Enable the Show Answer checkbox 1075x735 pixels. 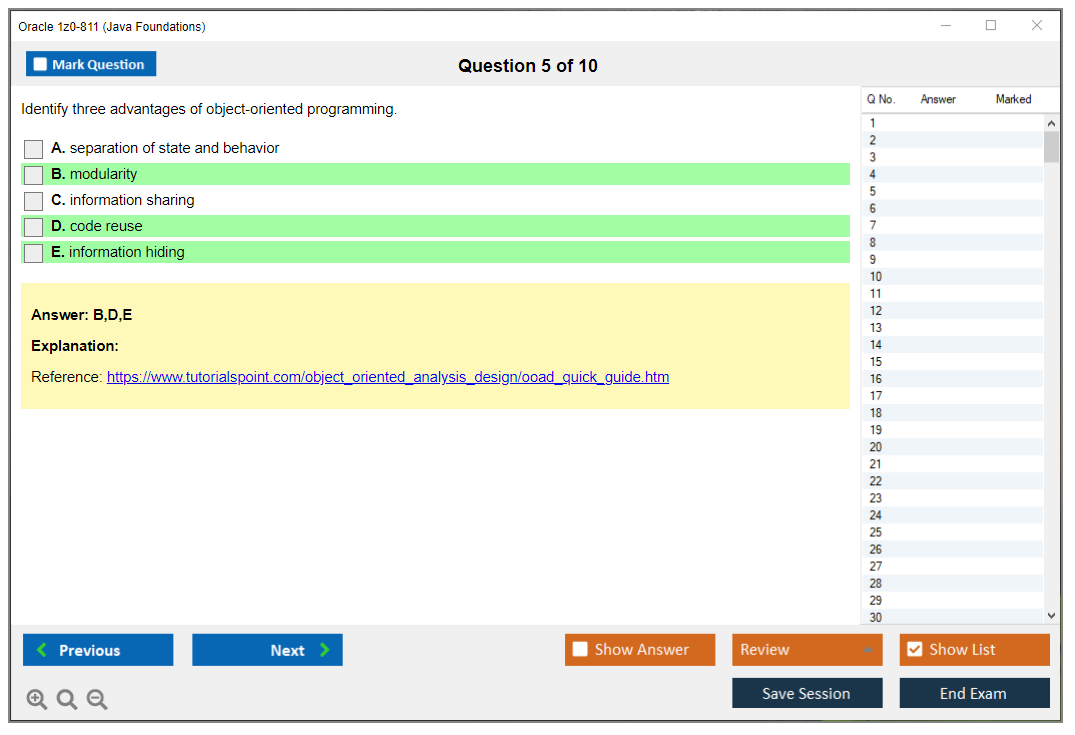click(580, 649)
